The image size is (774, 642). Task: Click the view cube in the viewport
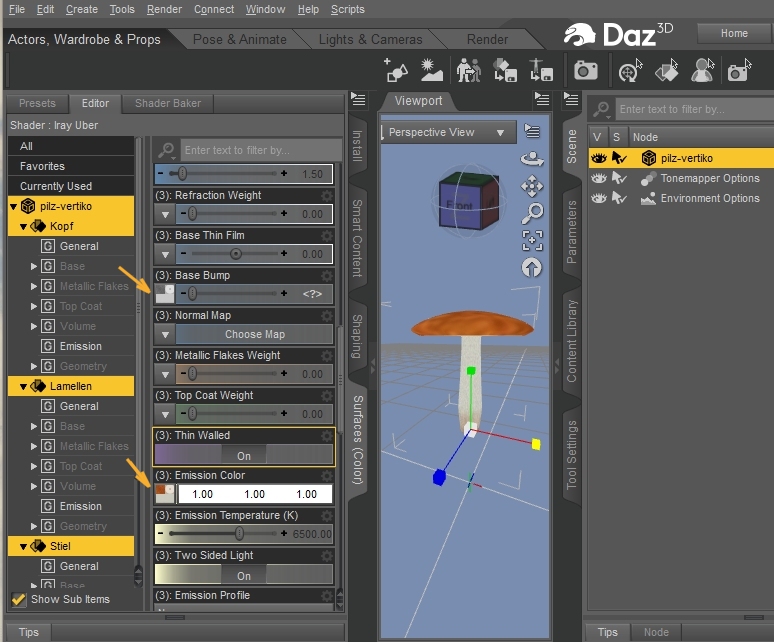pos(467,201)
